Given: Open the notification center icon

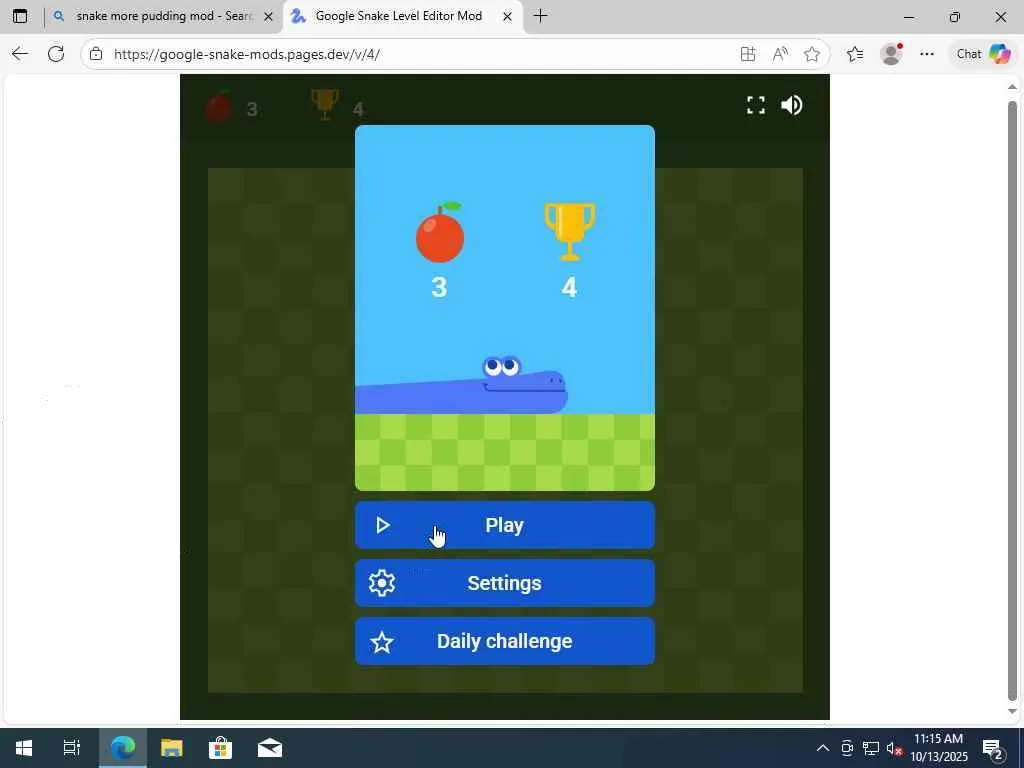Looking at the screenshot, I should (993, 748).
